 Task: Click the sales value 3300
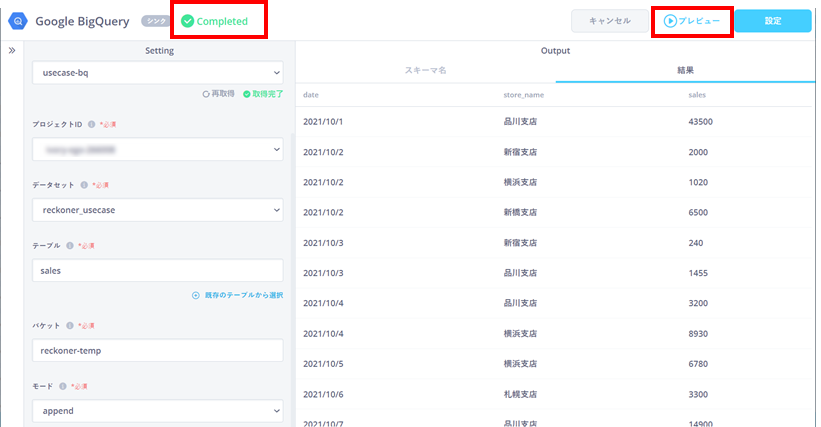click(698, 394)
